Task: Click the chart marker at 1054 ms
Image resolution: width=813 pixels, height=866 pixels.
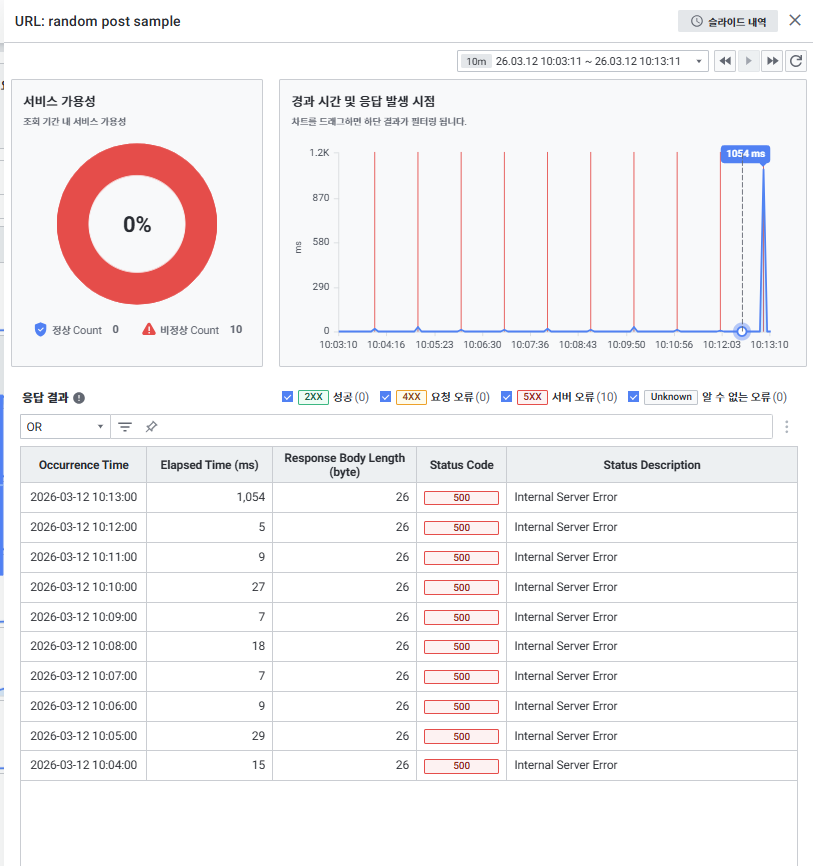Action: [x=742, y=331]
